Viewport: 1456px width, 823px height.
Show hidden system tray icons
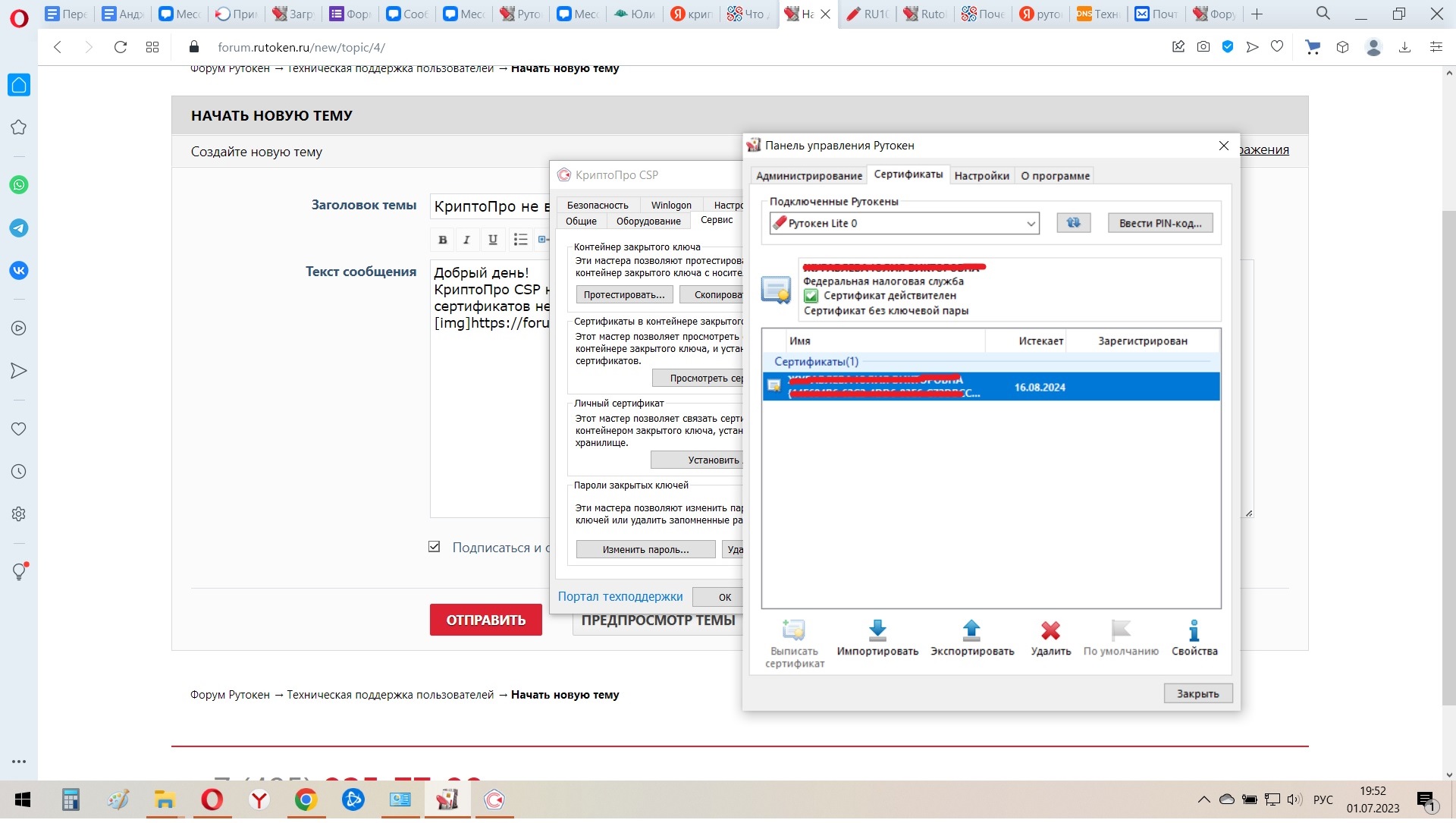[1203, 799]
